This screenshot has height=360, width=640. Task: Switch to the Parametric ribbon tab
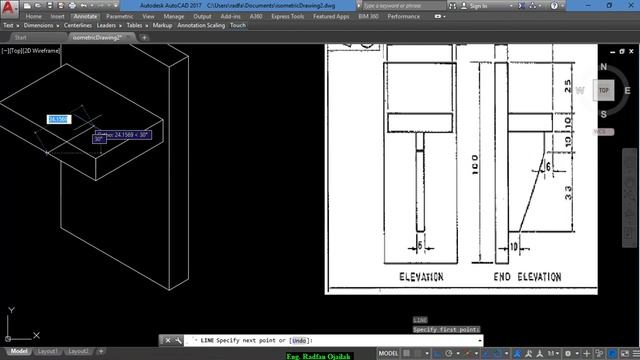point(120,16)
